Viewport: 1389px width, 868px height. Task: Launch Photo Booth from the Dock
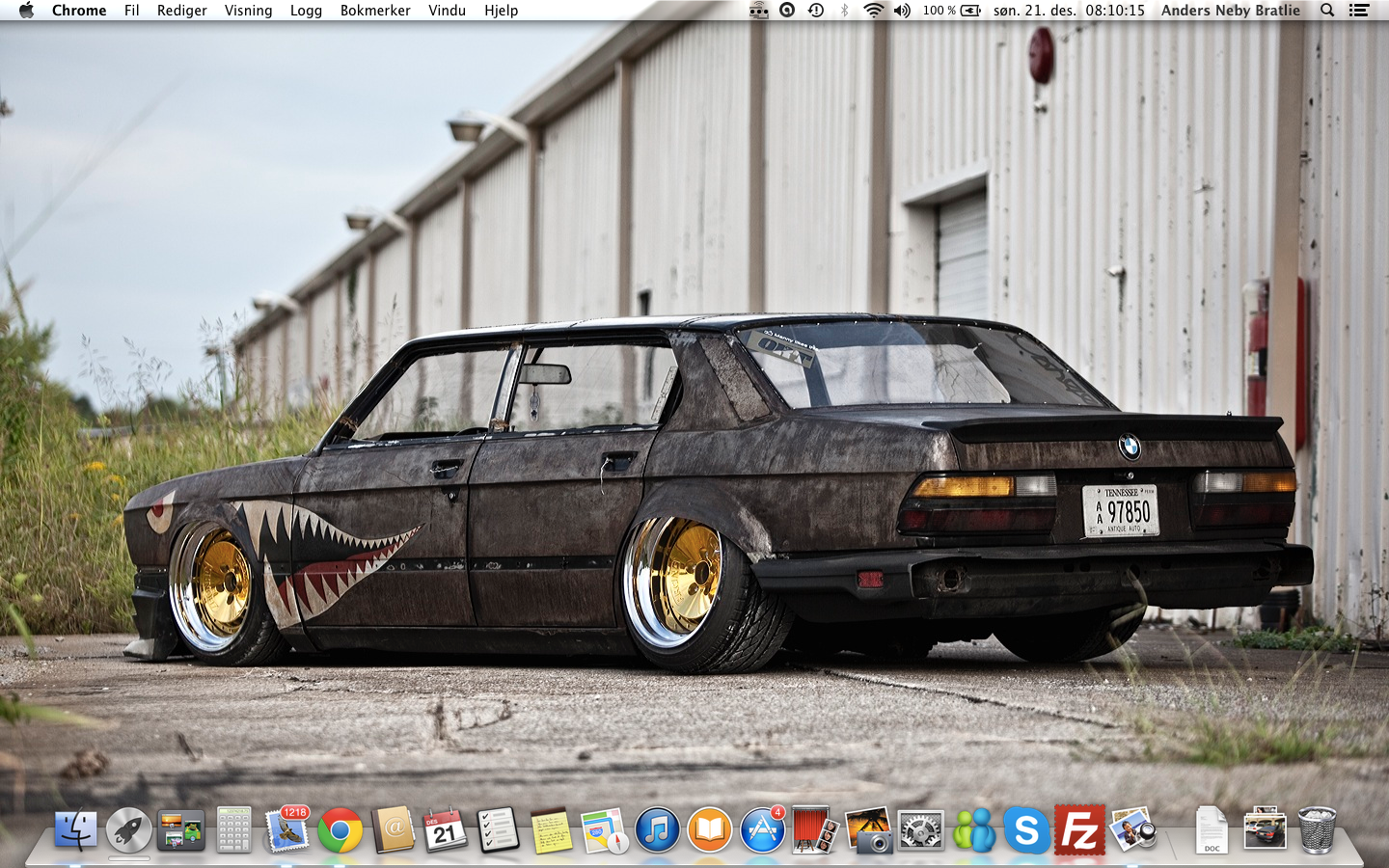pyautogui.click(x=815, y=829)
